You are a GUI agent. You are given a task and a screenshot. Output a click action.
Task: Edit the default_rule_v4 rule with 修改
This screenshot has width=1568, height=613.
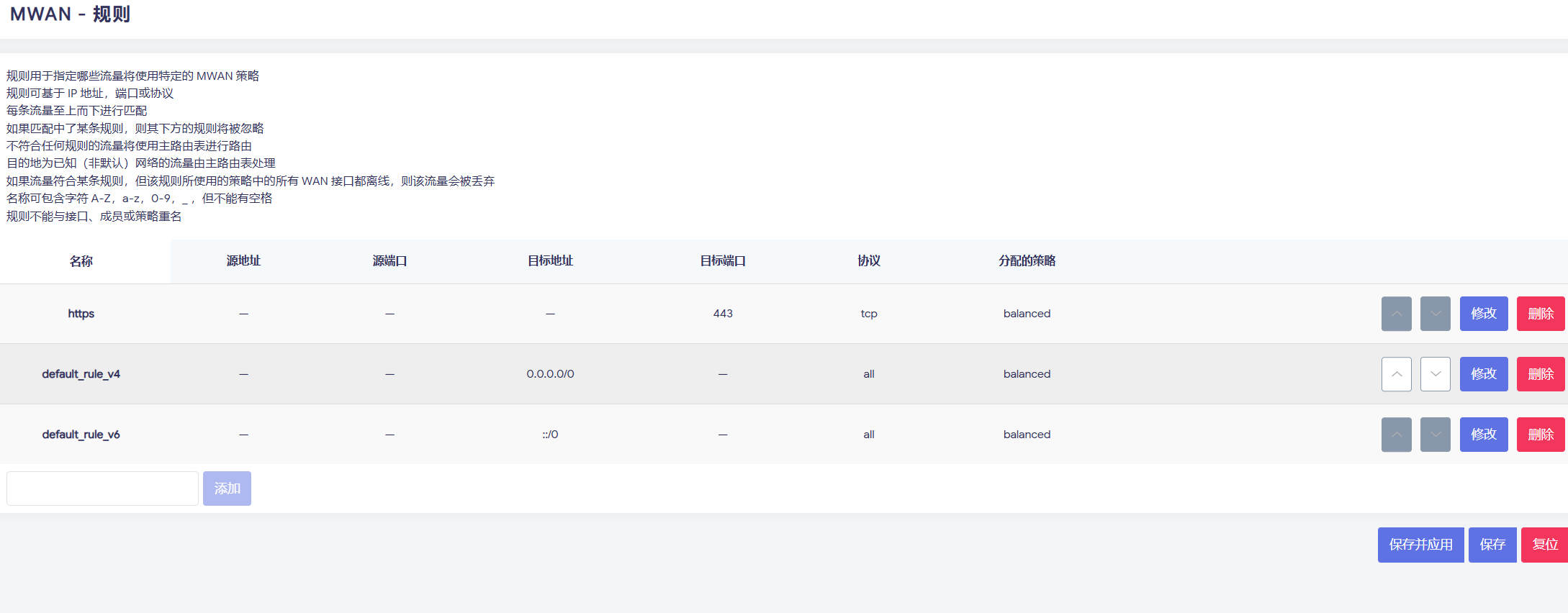pyautogui.click(x=1484, y=374)
